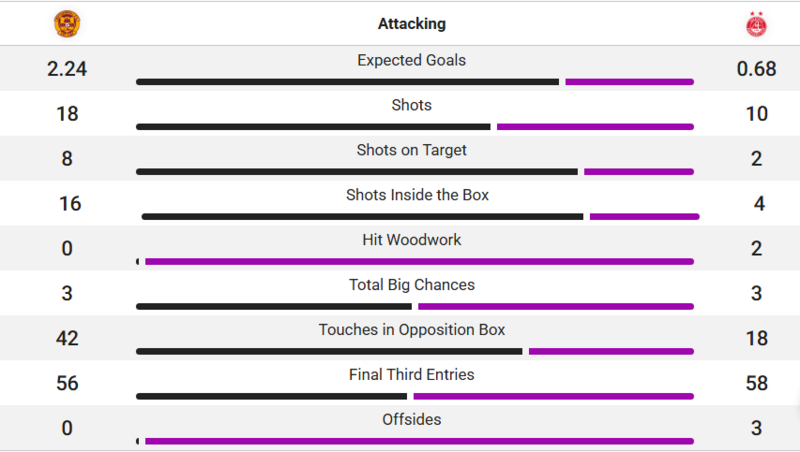
Task: Click the away Expected Goals value 0.68
Action: 757,69
